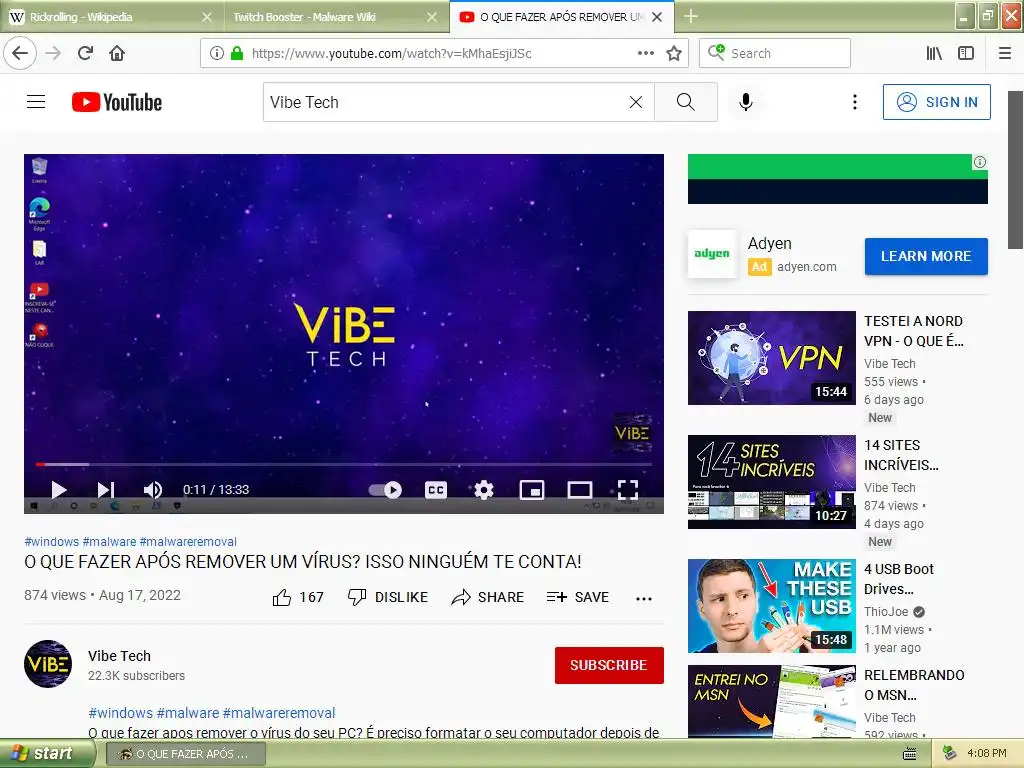Open YouTube guide hamburger menu
The height and width of the screenshot is (768, 1024).
coord(36,102)
